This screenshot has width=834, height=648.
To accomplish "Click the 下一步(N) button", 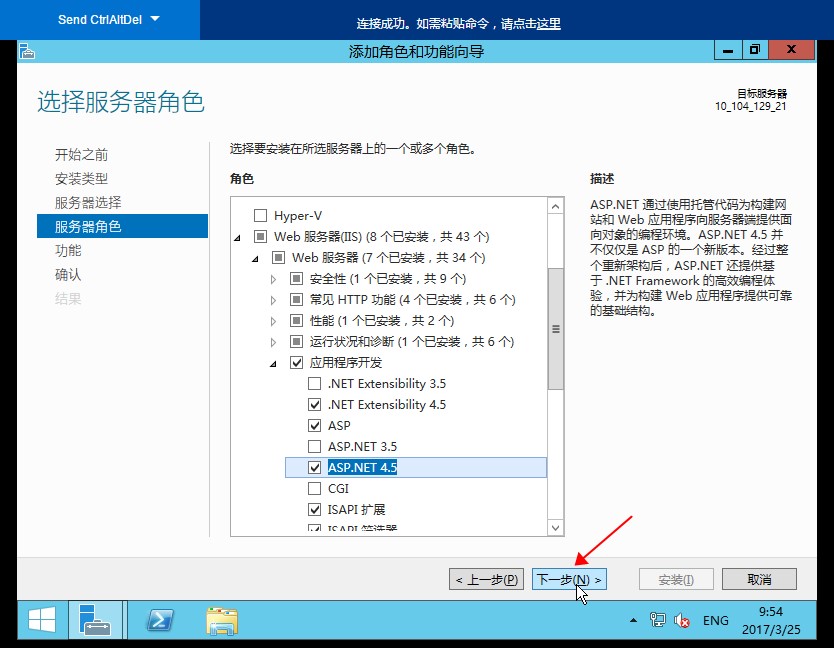I will point(569,579).
